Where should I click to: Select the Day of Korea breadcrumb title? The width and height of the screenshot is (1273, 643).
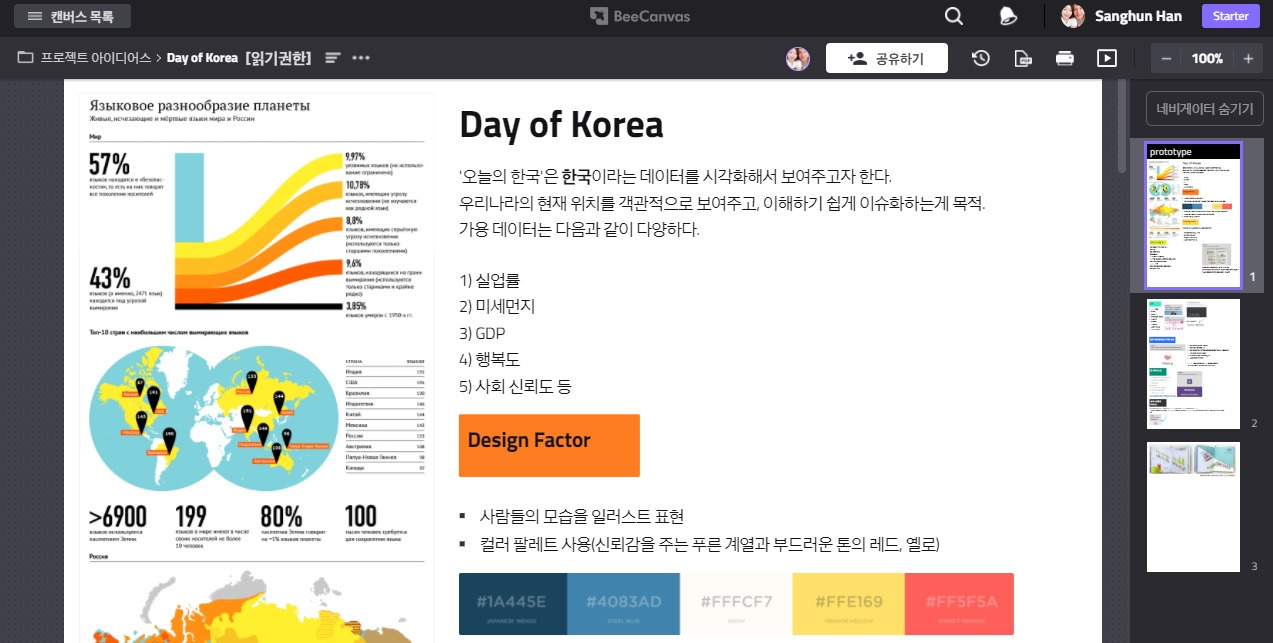(200, 58)
